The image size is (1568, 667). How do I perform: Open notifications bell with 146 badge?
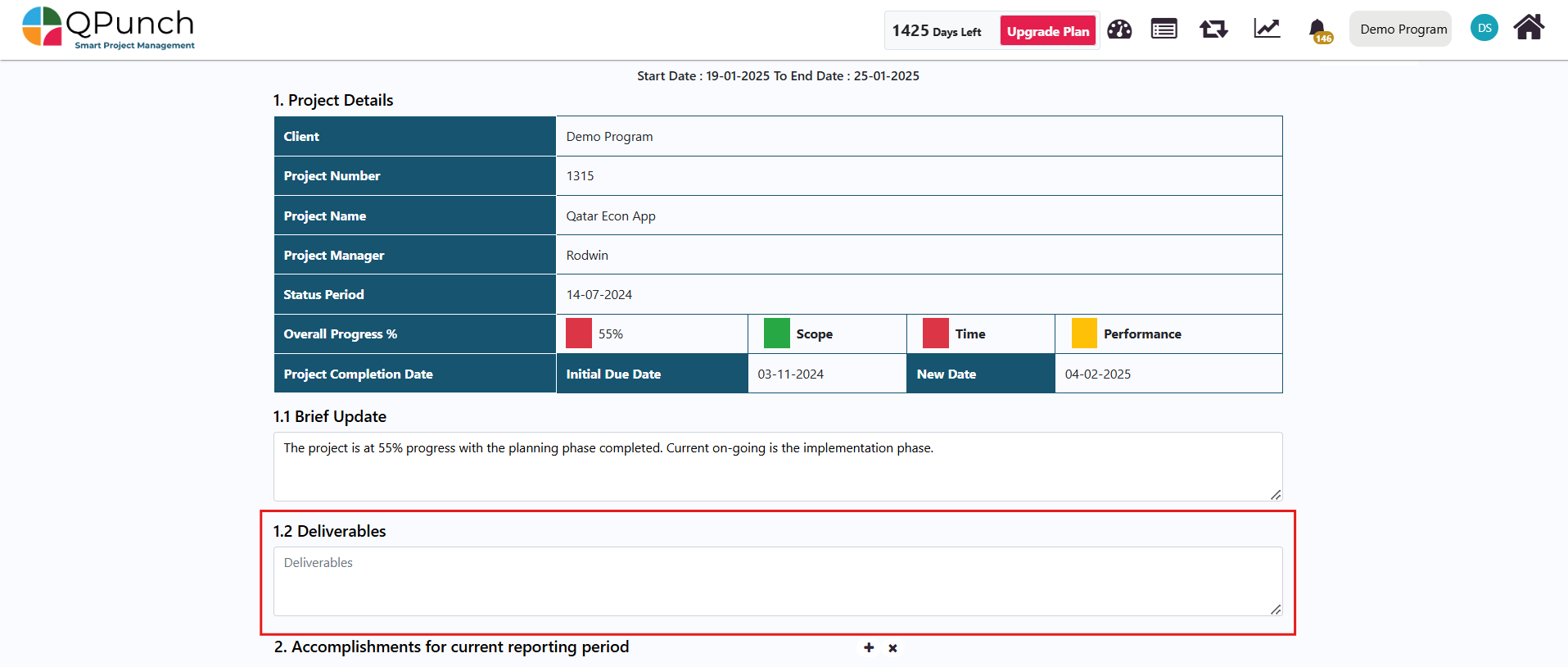[1317, 30]
